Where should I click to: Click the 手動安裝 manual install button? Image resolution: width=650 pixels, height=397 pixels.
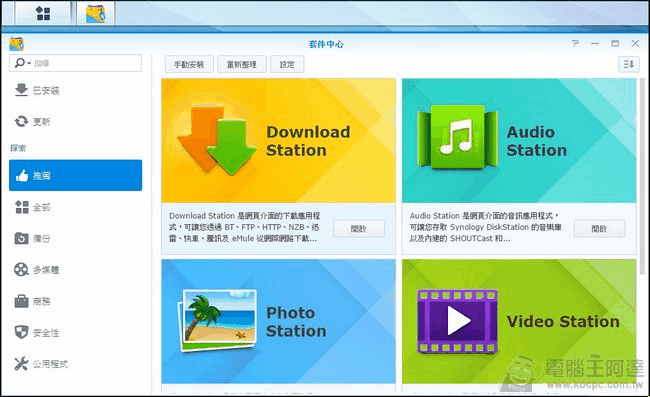tap(189, 64)
